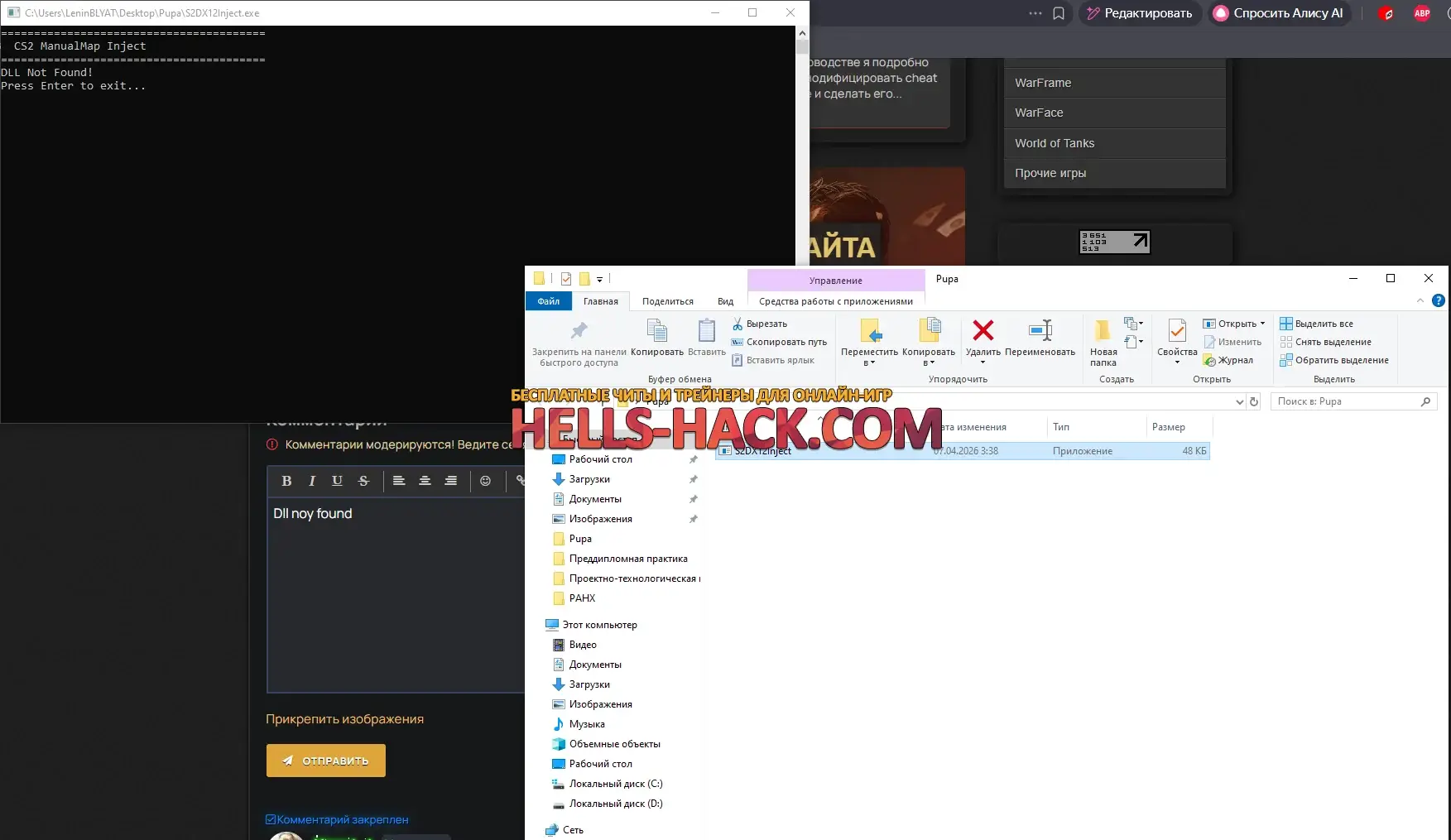This screenshot has width=1451, height=840.
Task: Open Локальный диск (C:) in navigation tree
Action: pos(615,784)
